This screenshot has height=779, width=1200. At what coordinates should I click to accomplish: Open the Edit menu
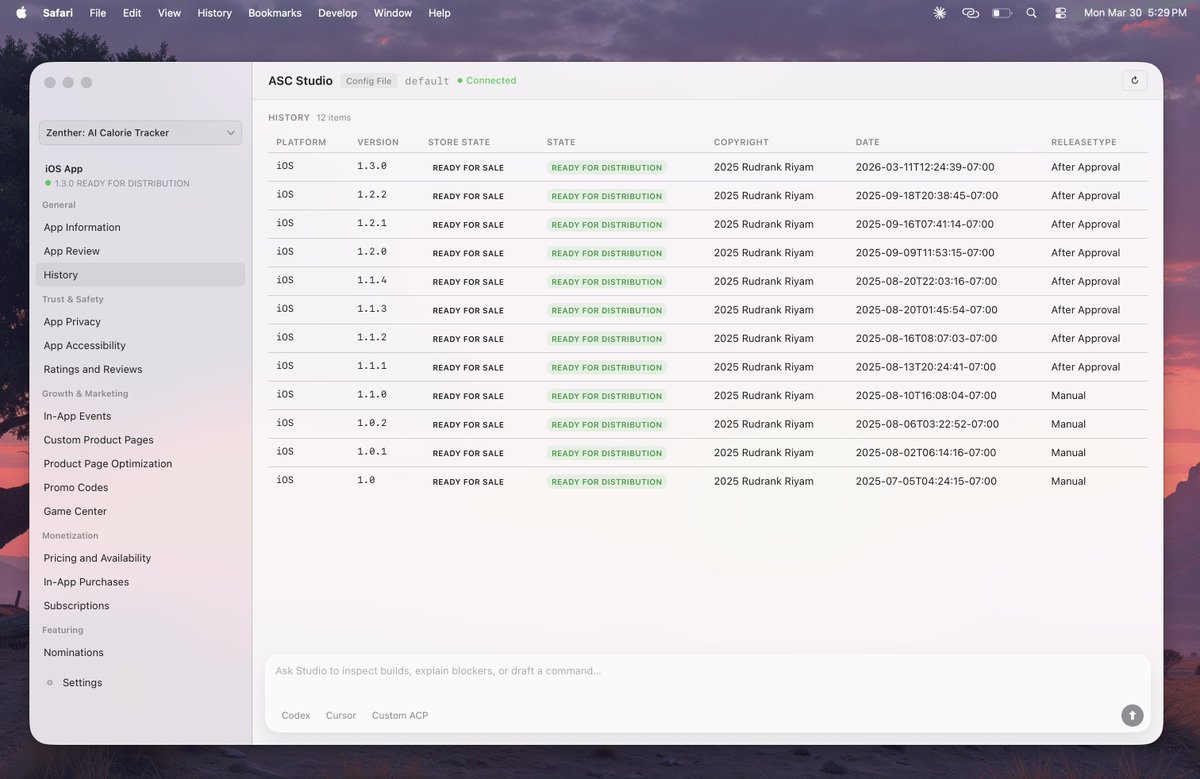point(132,13)
